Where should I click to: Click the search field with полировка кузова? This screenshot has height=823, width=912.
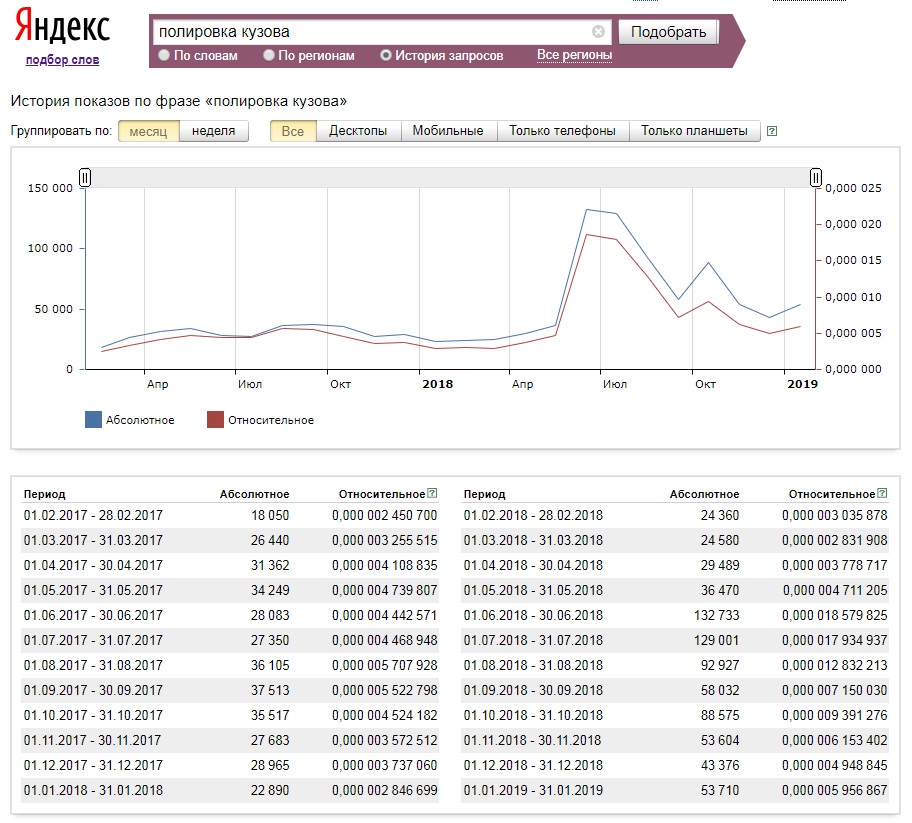click(x=370, y=32)
